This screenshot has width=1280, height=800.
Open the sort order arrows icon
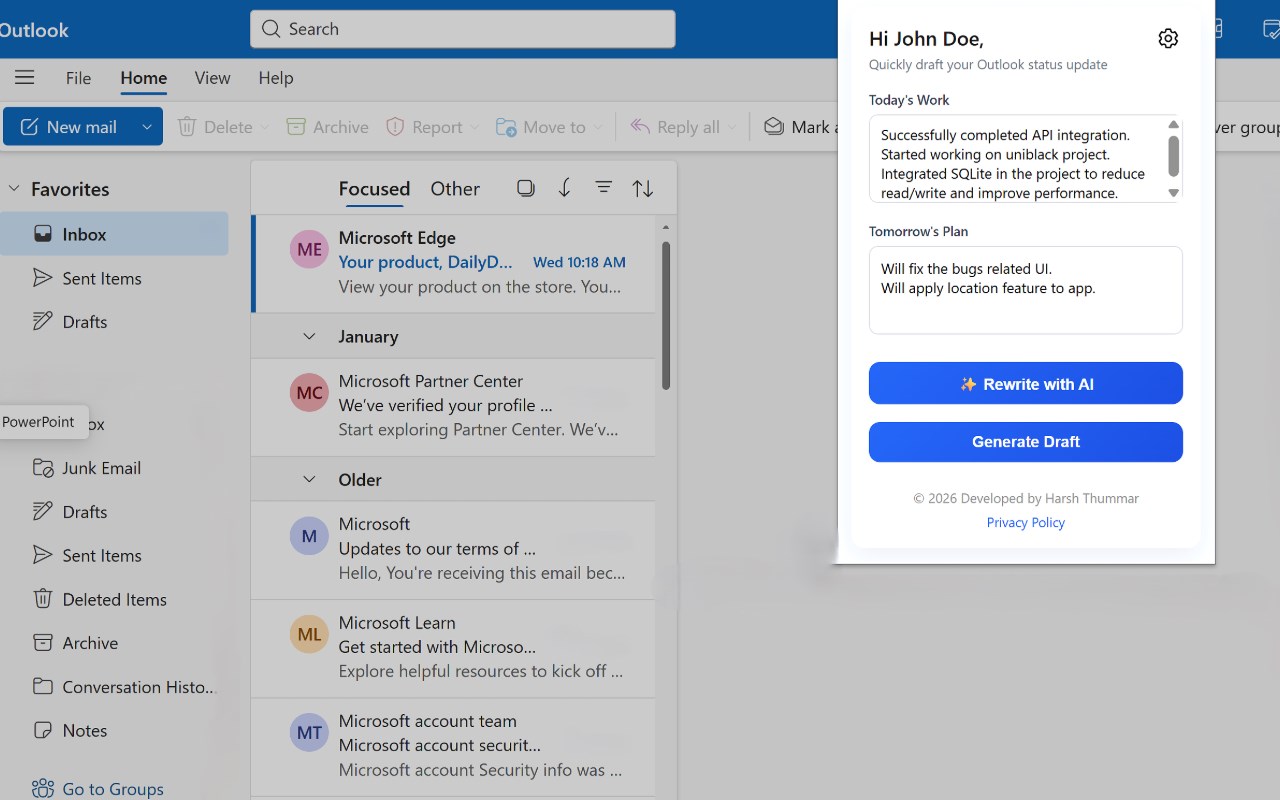click(x=643, y=188)
